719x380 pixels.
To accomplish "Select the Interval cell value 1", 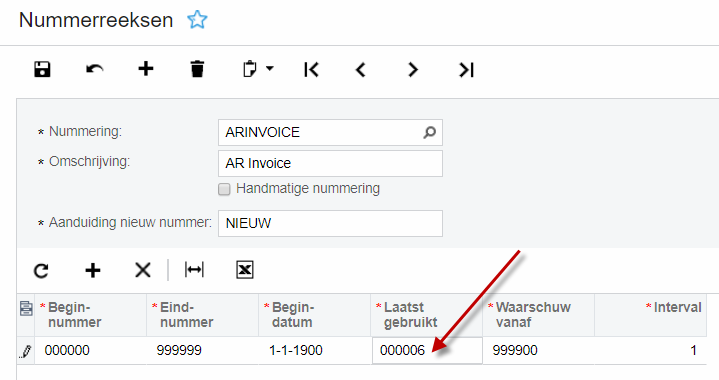I will coord(650,351).
